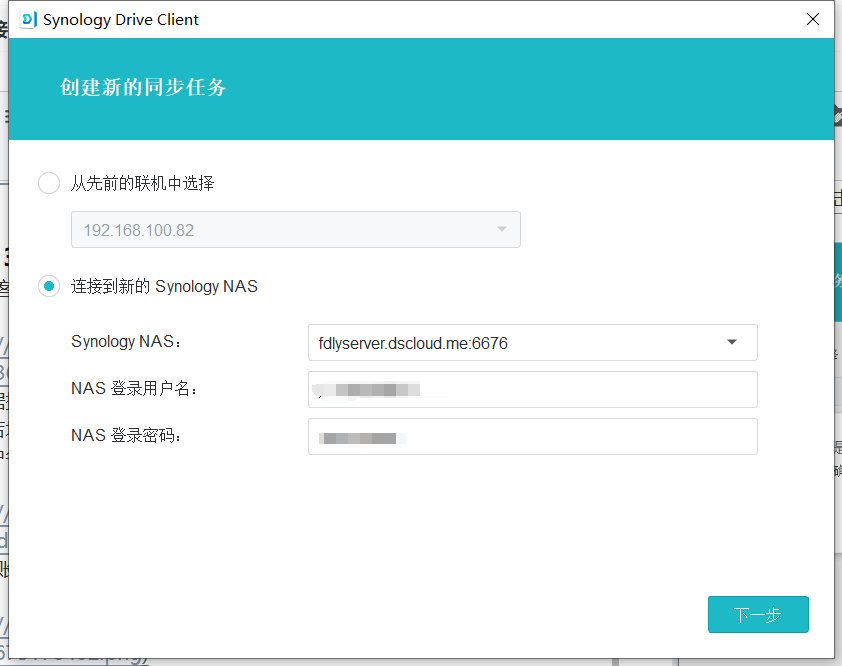Focus the NAS 登录密码 input field
The width and height of the screenshot is (842, 666).
point(533,437)
